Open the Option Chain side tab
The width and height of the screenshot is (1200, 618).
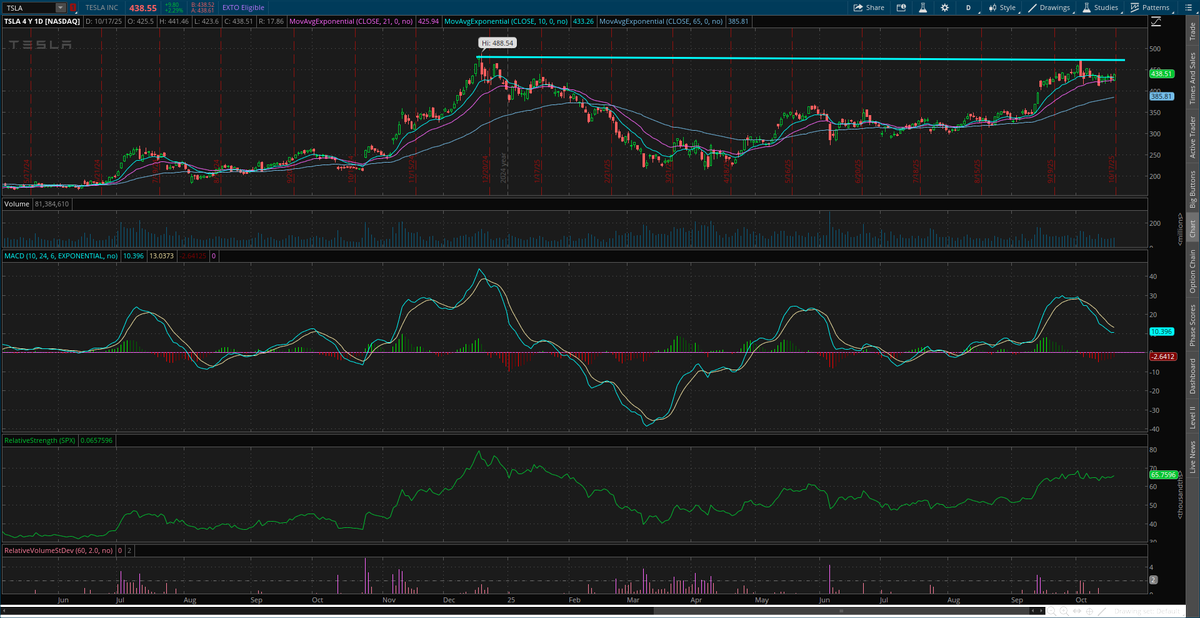click(x=1191, y=271)
